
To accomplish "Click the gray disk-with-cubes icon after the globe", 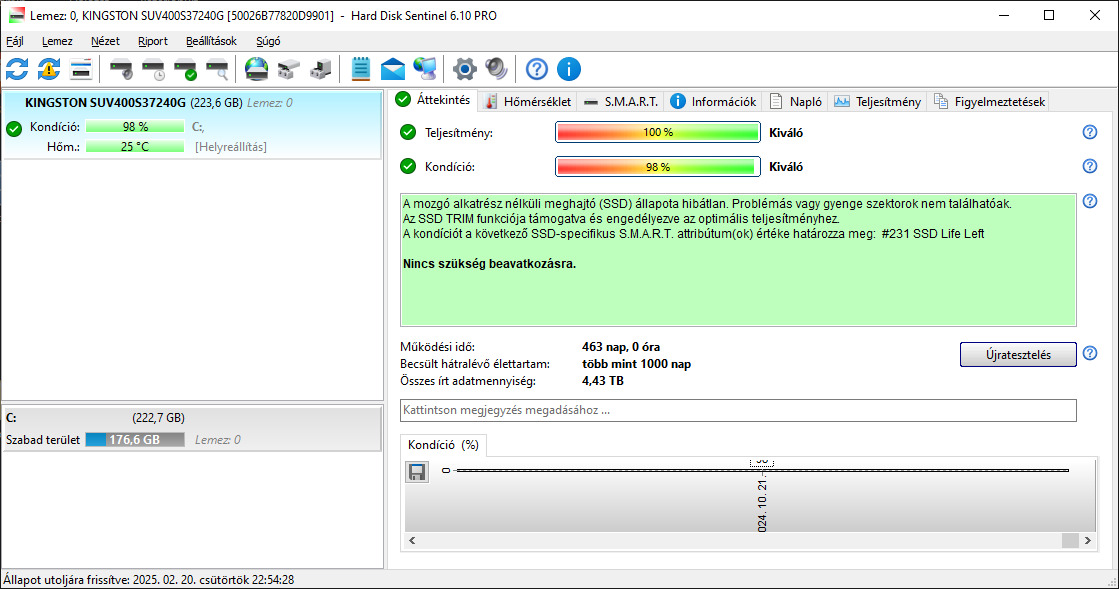I will (288, 69).
